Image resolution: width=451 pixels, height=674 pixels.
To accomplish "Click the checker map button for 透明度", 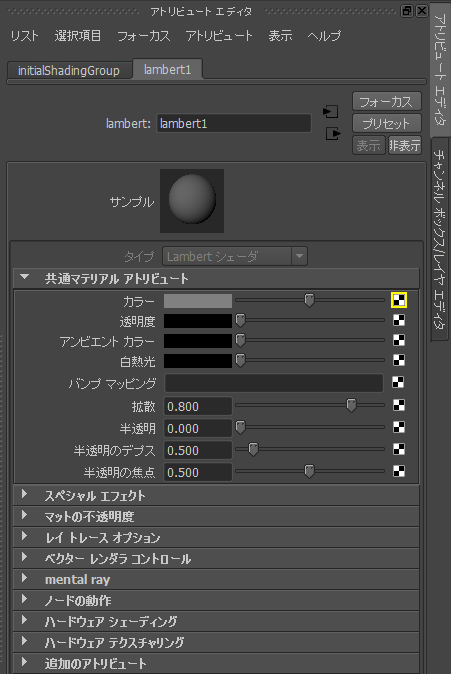I will [x=399, y=320].
